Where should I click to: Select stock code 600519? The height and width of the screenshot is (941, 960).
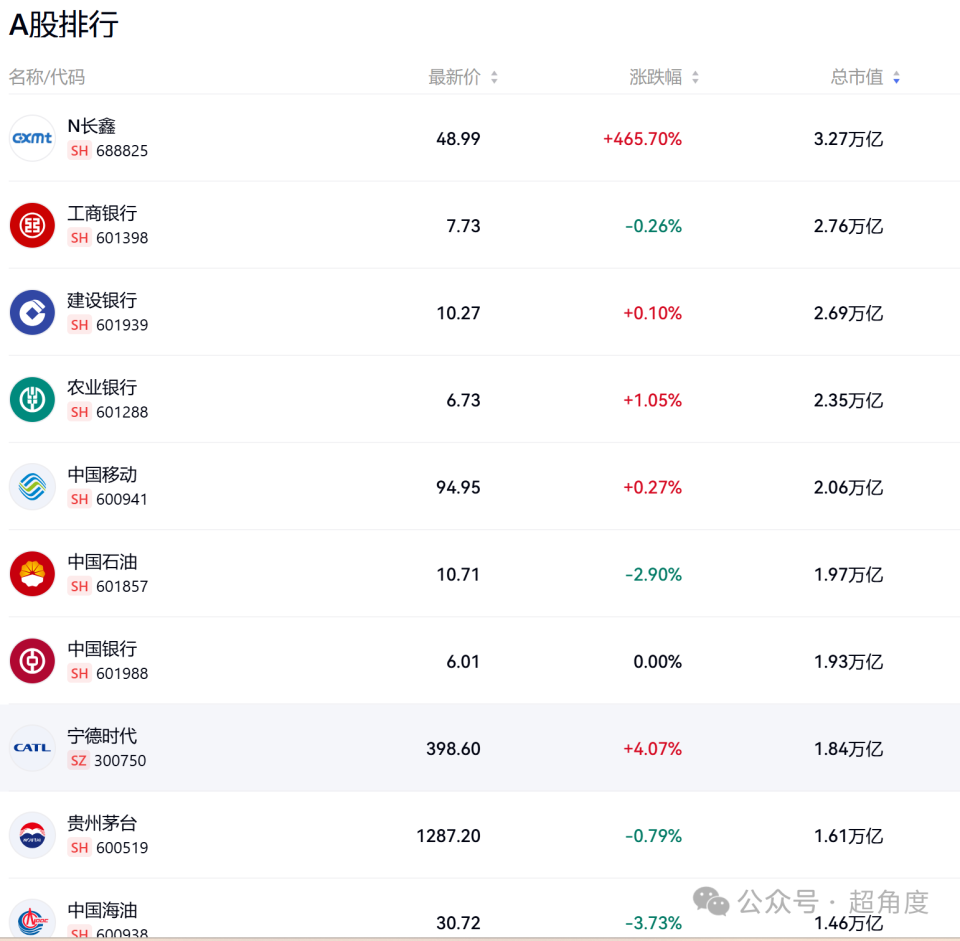122,848
